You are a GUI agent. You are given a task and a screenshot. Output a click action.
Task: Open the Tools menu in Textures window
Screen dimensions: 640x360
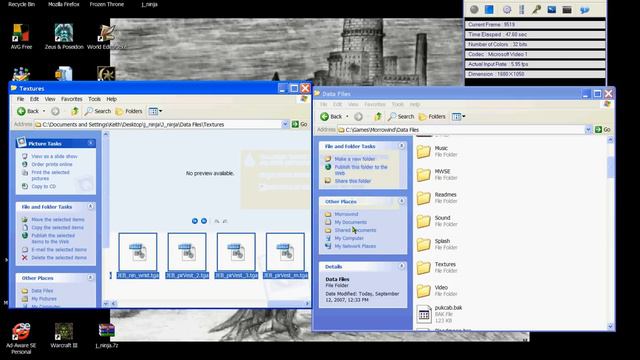pos(94,99)
